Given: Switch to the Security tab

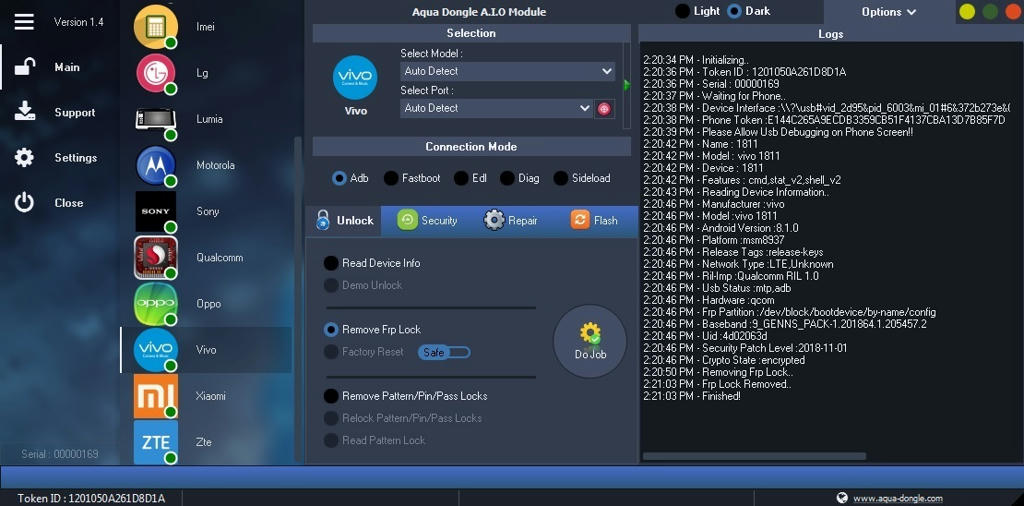Looking at the screenshot, I should pos(427,221).
